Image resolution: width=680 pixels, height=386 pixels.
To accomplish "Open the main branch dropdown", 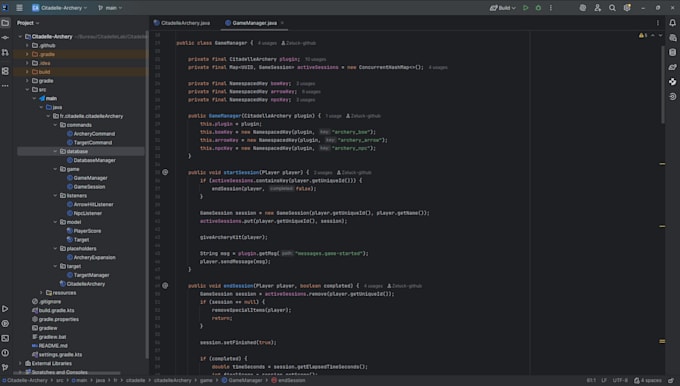I will 110,8.
